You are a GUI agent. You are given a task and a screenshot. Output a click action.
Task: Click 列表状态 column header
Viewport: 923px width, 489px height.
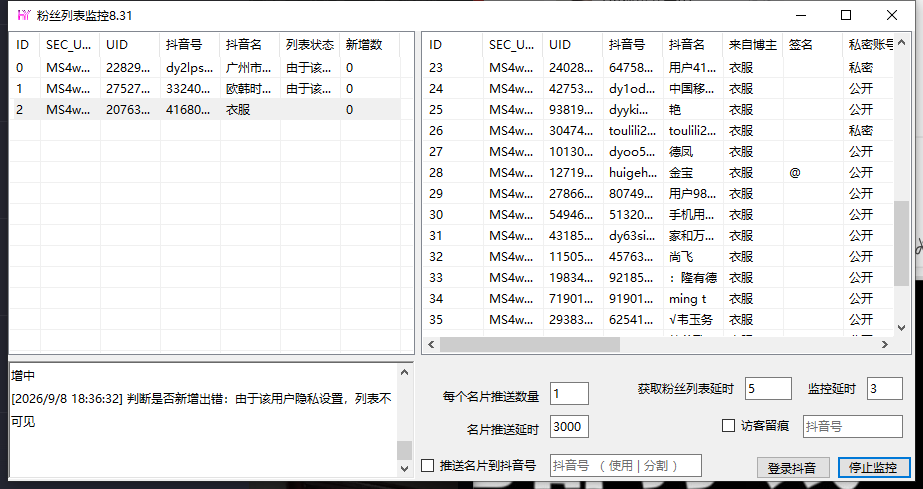pos(310,45)
